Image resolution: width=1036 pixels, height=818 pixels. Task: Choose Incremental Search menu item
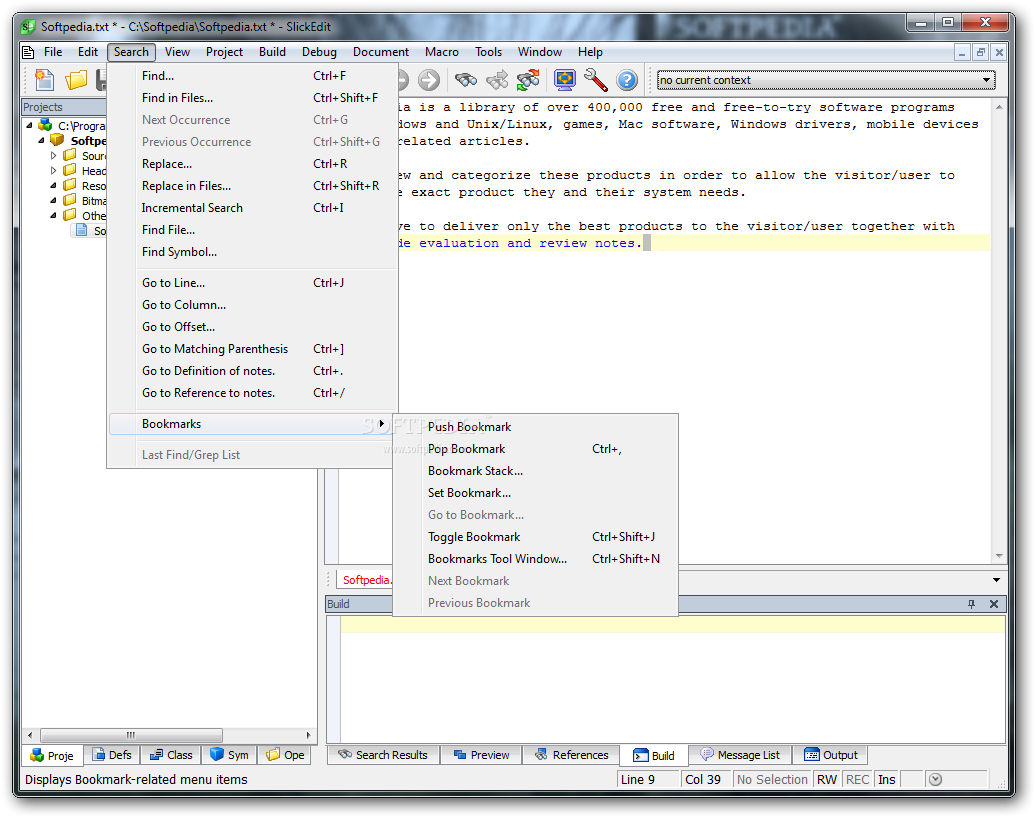point(253,208)
